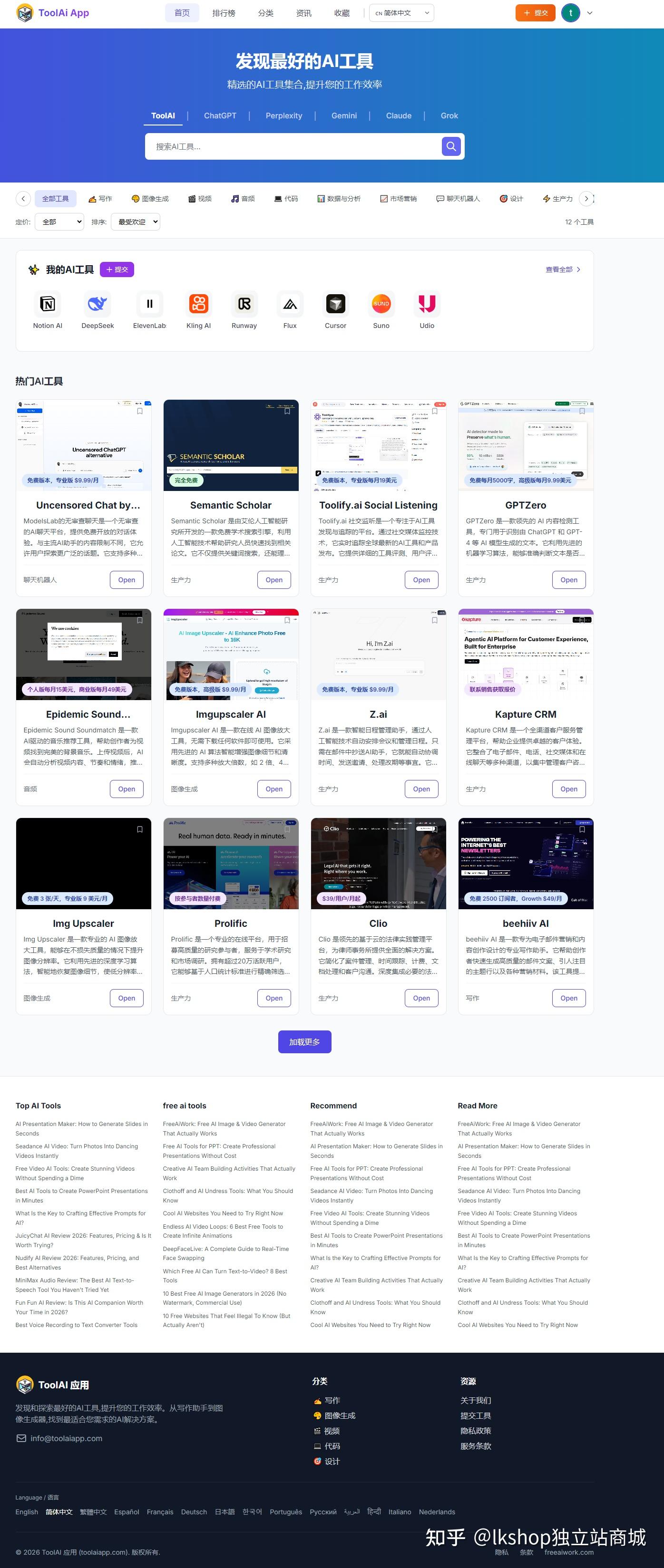Bookmark the Kapture CRM card
Viewport: 664px width, 1568px height.
coord(582,620)
